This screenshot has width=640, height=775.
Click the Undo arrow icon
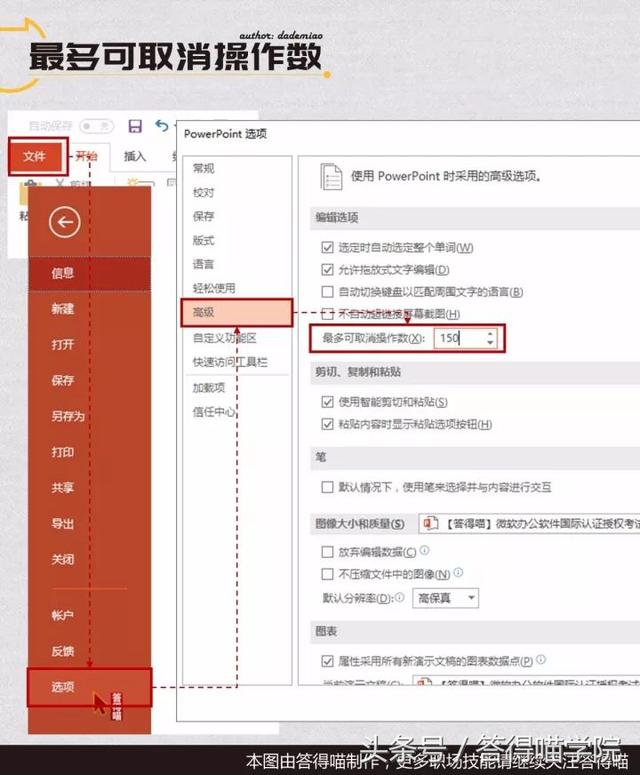[x=161, y=126]
